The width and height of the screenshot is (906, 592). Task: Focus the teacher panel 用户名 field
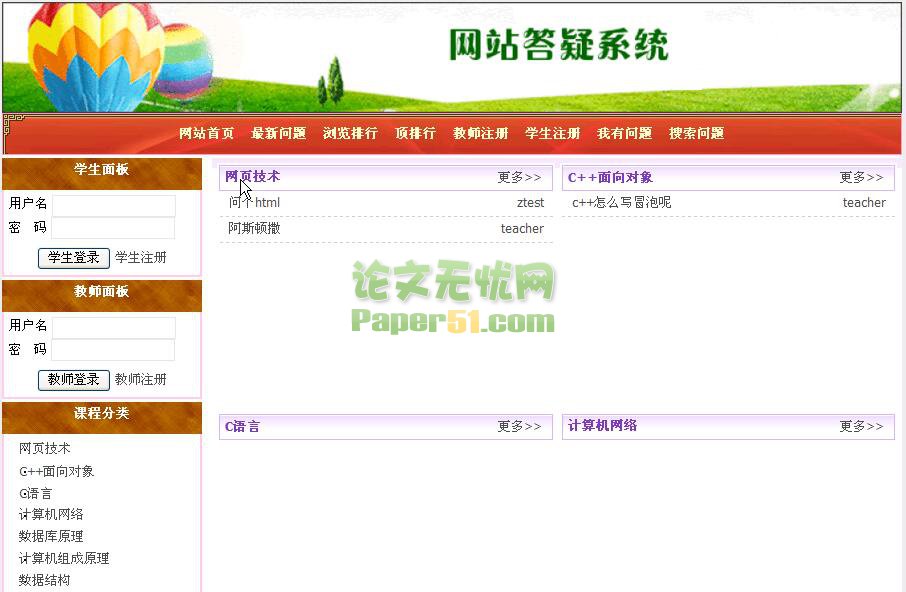click(114, 327)
